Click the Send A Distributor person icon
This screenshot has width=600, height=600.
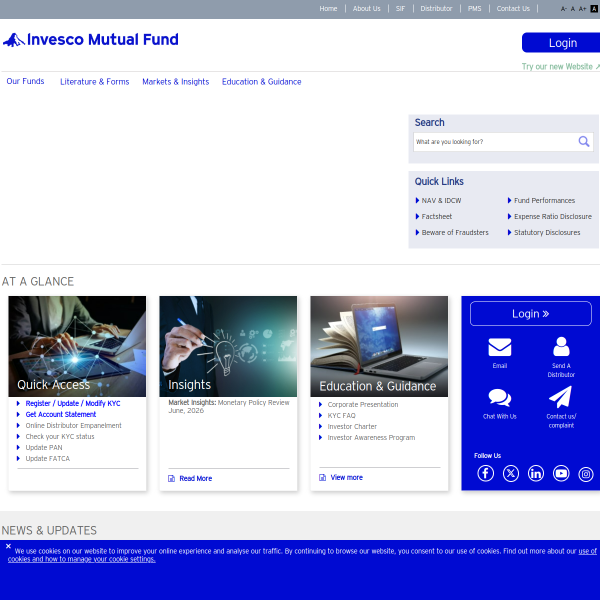coord(561,347)
